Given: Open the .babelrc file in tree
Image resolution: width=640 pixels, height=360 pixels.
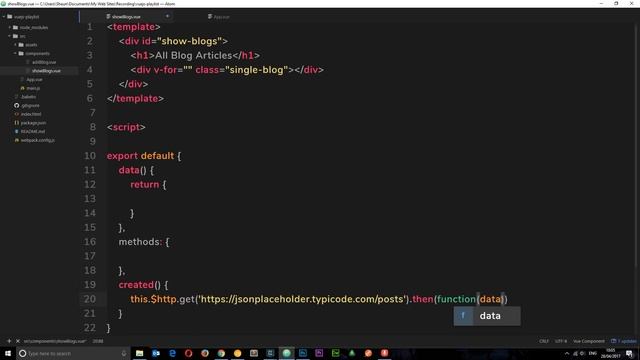Looking at the screenshot, I should click(x=29, y=97).
